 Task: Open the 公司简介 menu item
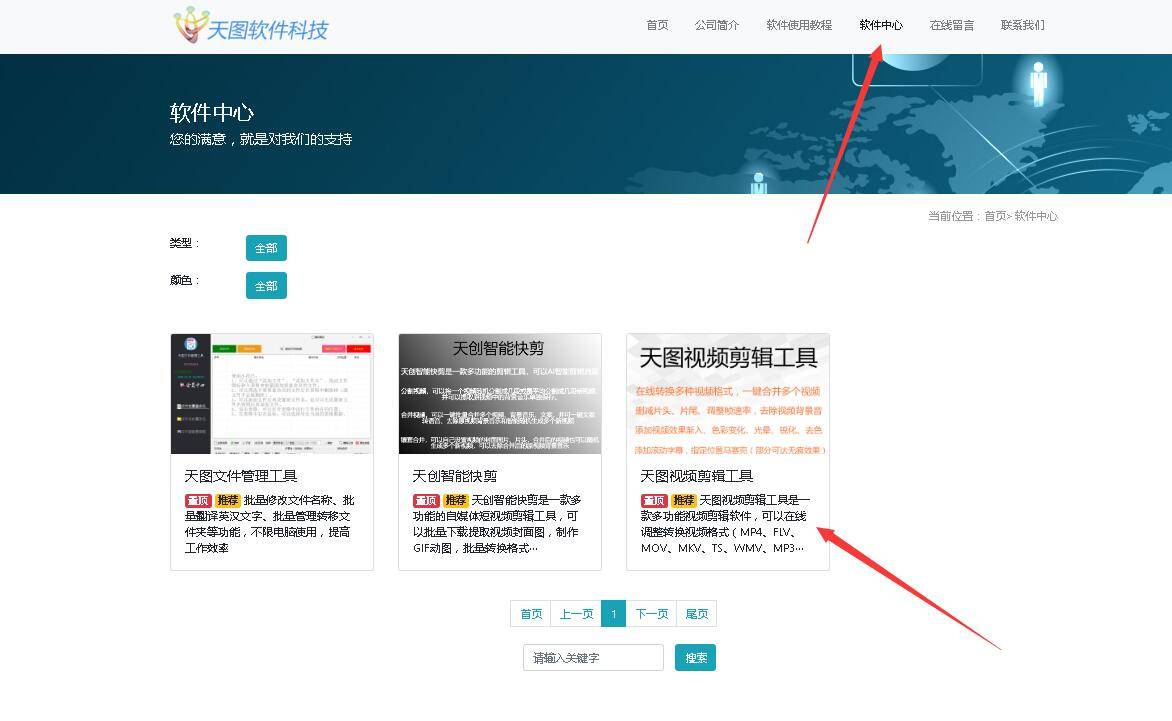(717, 25)
